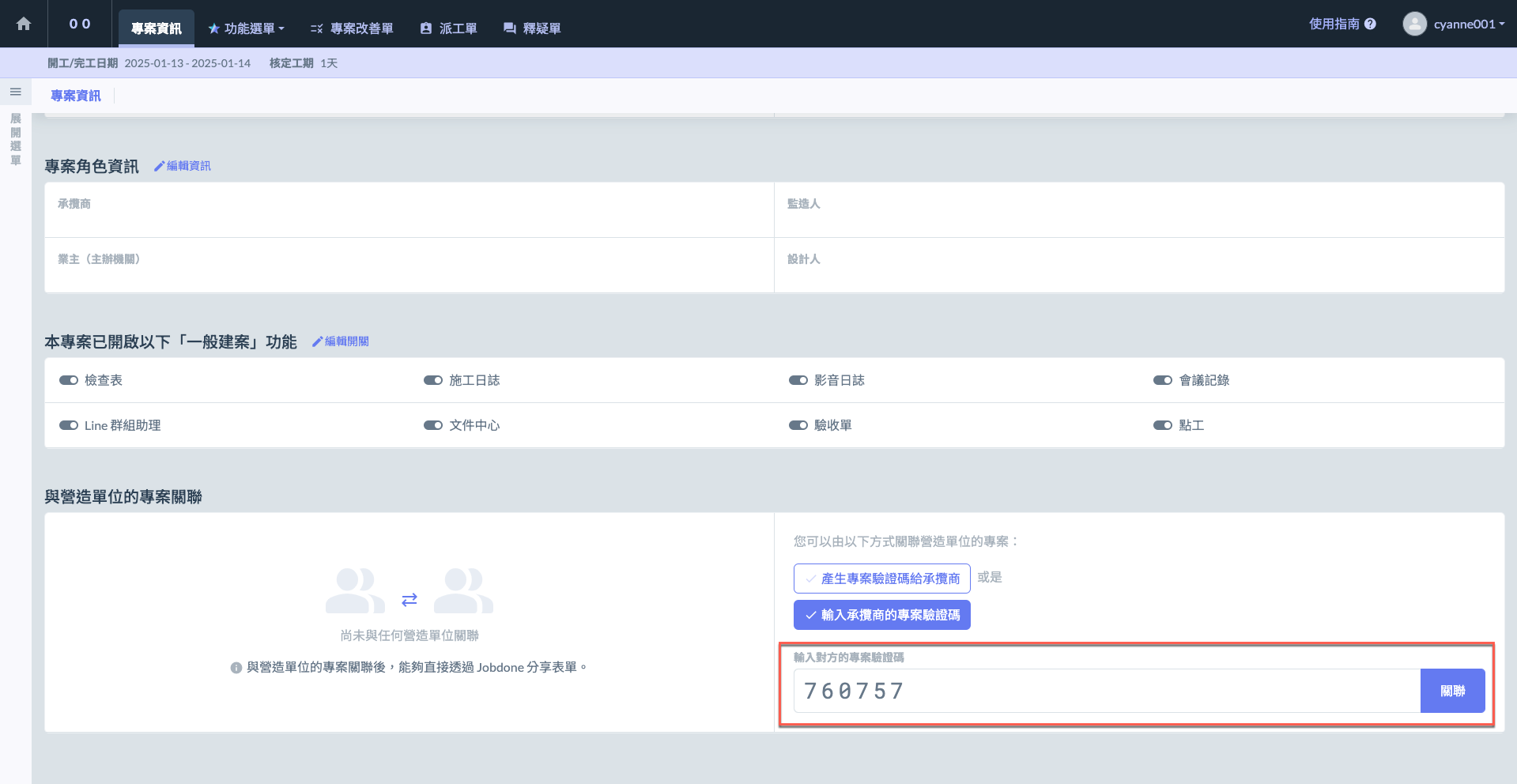This screenshot has width=1517, height=784.
Task: Go to 專案改善單 in navigation
Action: coord(352,28)
